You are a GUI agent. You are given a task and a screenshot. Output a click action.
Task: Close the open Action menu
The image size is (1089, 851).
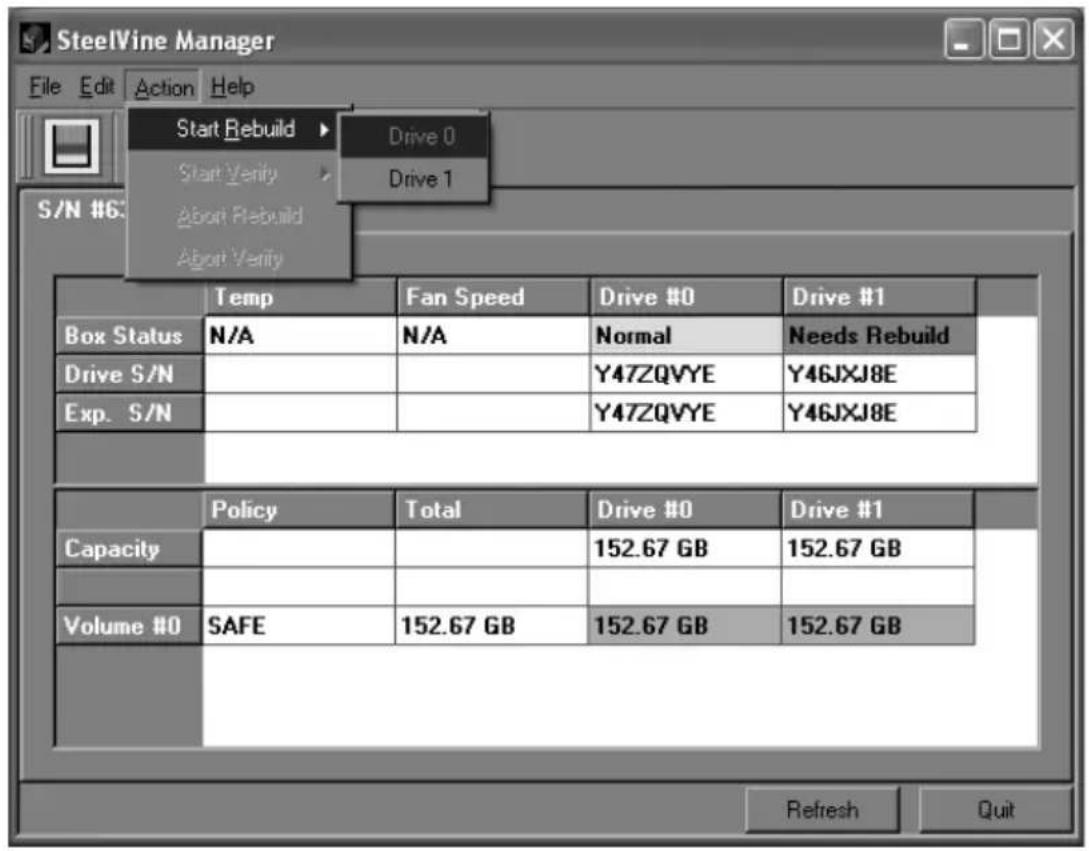164,88
